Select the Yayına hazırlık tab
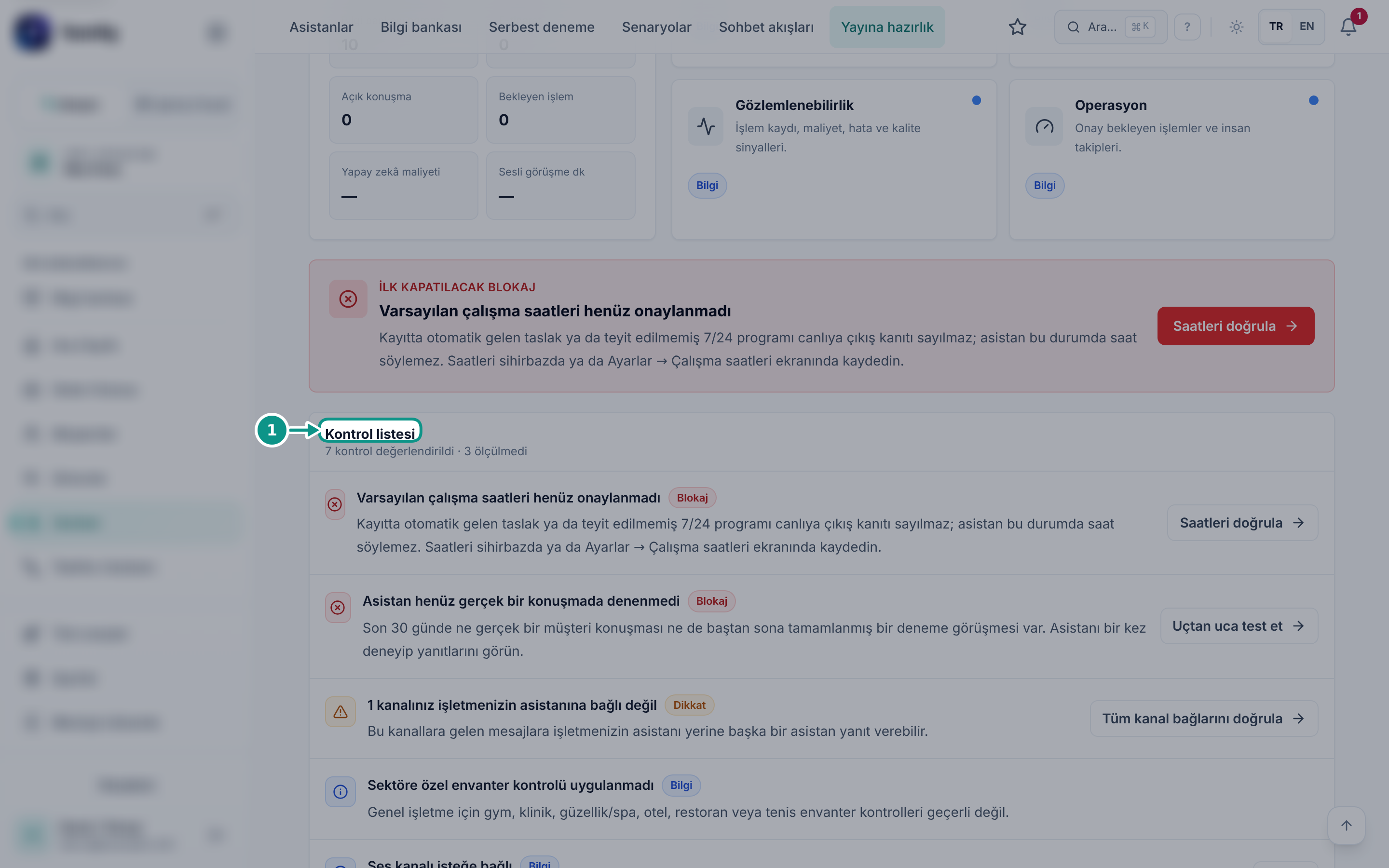The width and height of the screenshot is (1389, 868). click(x=887, y=27)
